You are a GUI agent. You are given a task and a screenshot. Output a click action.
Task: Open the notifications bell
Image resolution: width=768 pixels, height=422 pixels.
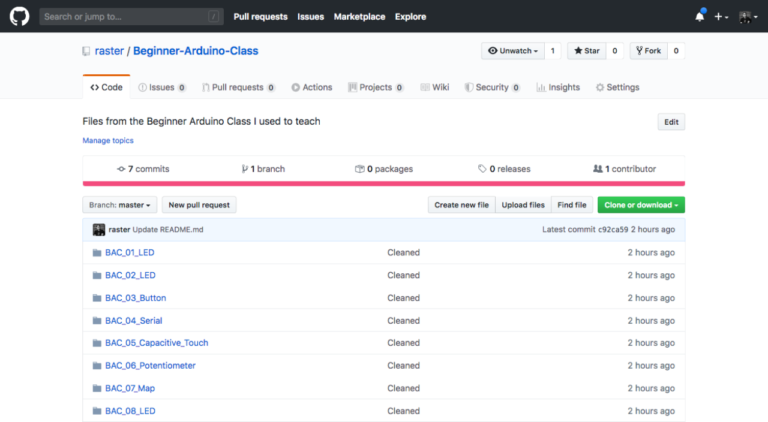[x=699, y=16]
